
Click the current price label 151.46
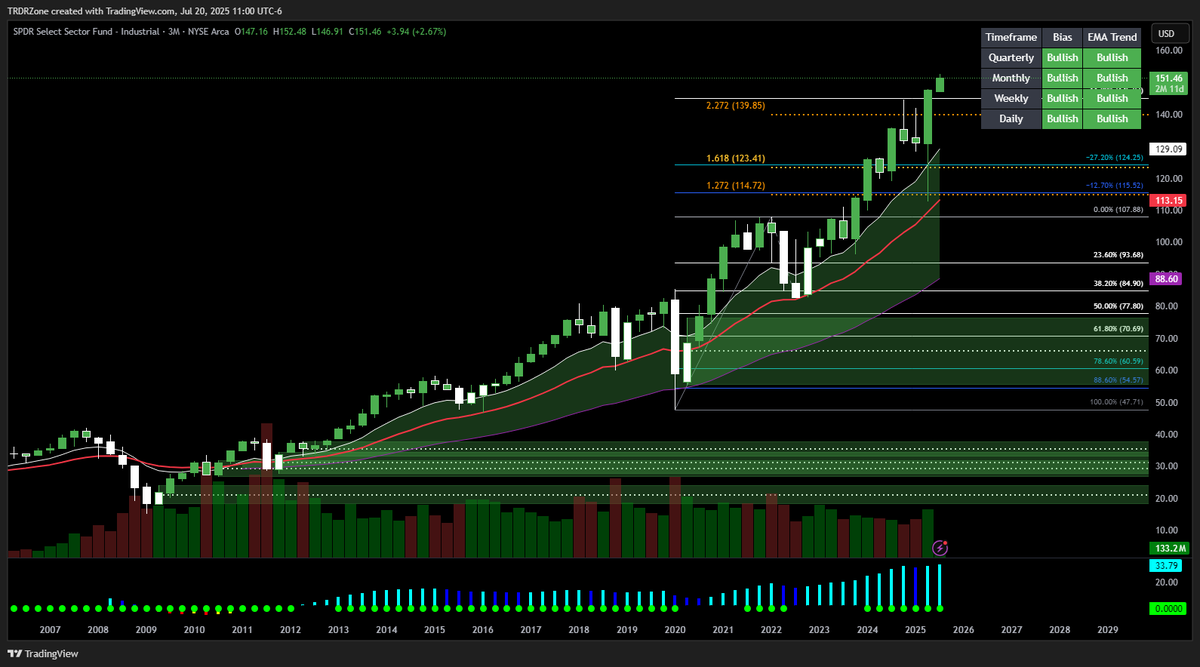click(1167, 77)
